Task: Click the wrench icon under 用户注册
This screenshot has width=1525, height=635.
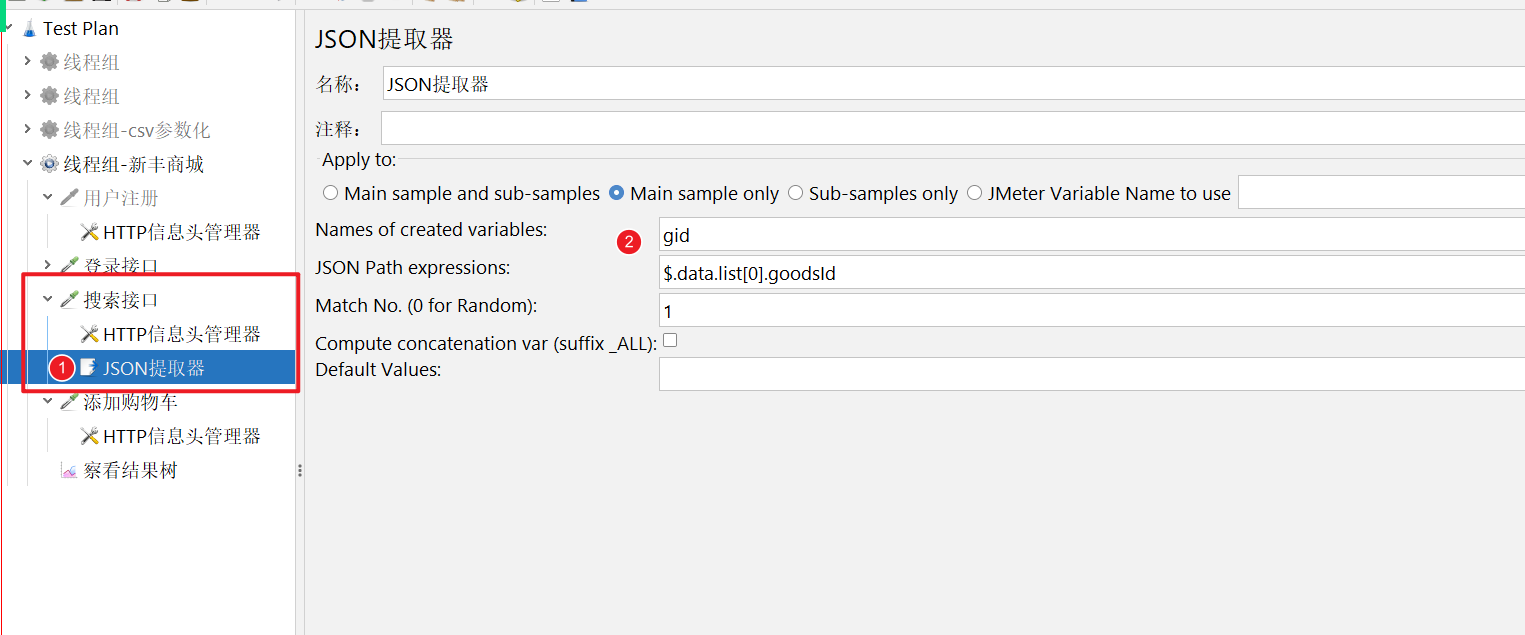Action: (89, 232)
